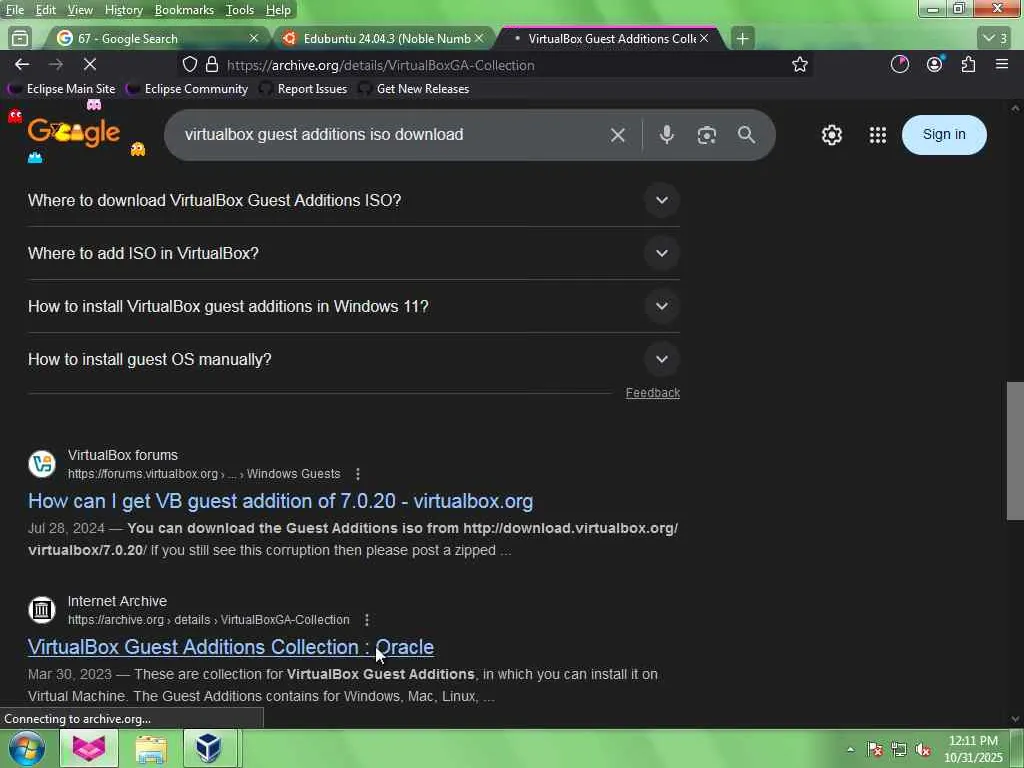Open the extensions puzzle icon
Screen dimensions: 1024x768
(x=968, y=65)
